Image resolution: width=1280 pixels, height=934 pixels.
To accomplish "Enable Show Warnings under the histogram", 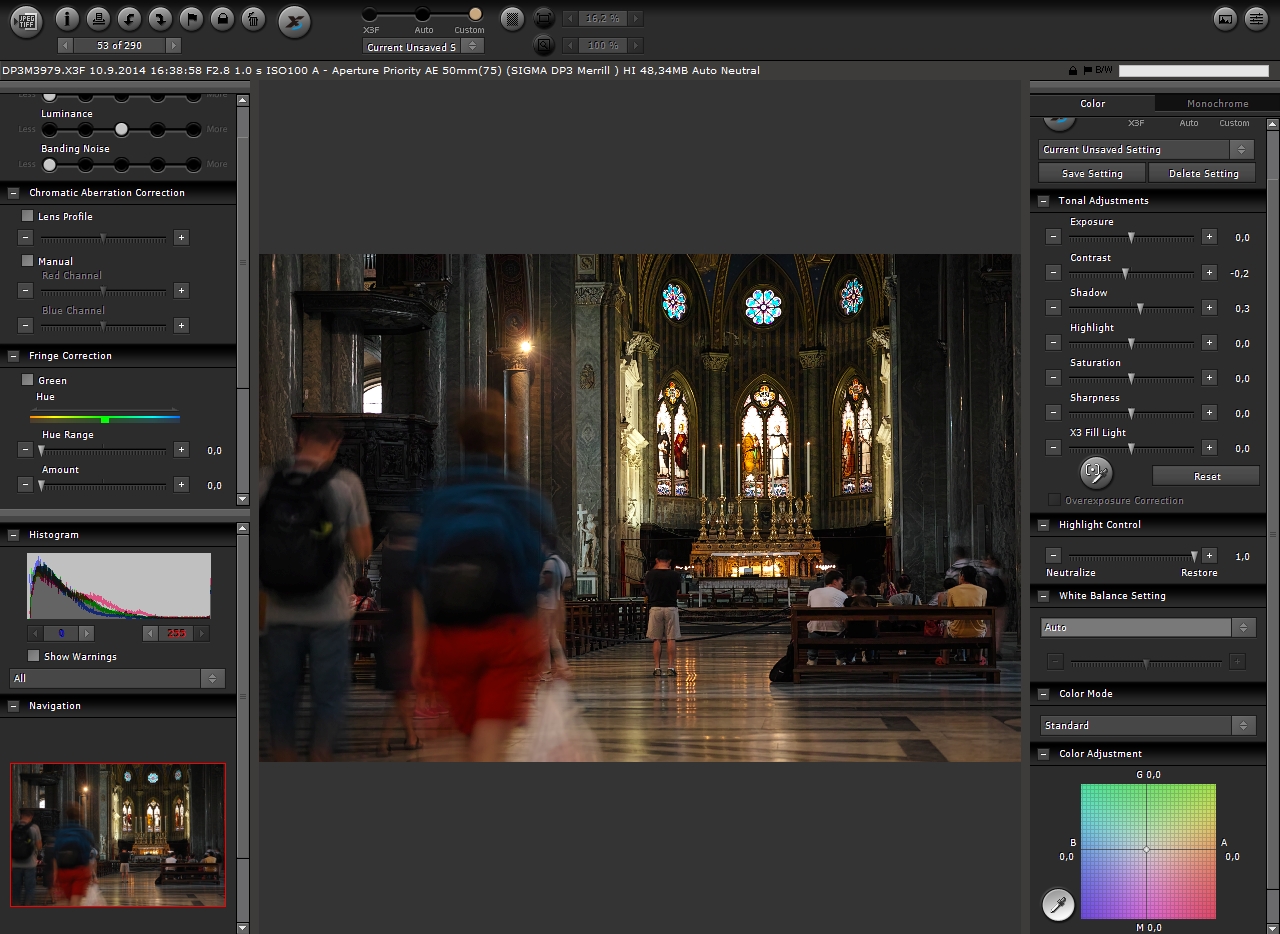I will 34,656.
